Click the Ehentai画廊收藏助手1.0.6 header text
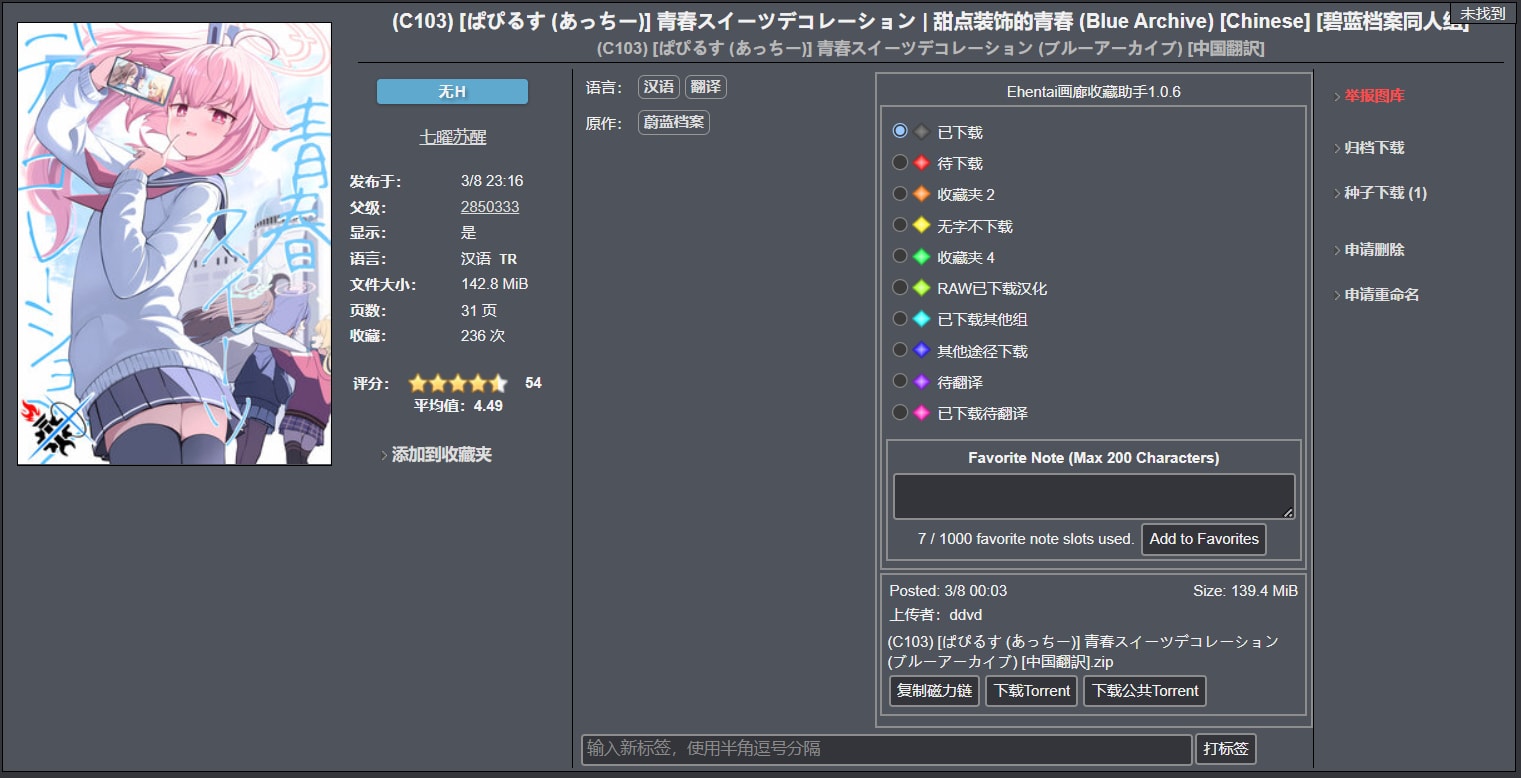 (x=1094, y=92)
